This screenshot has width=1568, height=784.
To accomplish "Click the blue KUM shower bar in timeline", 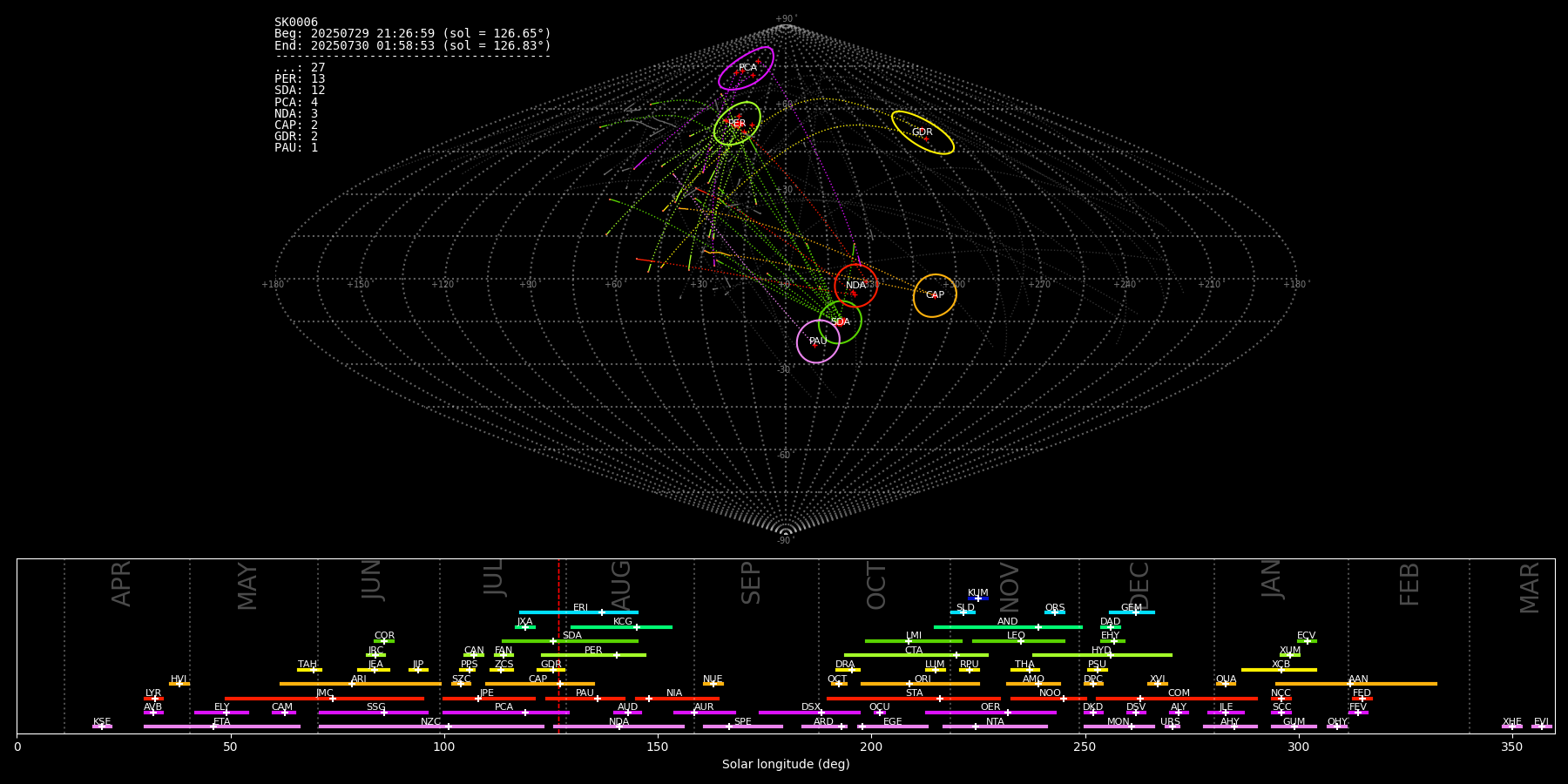I will tap(978, 598).
